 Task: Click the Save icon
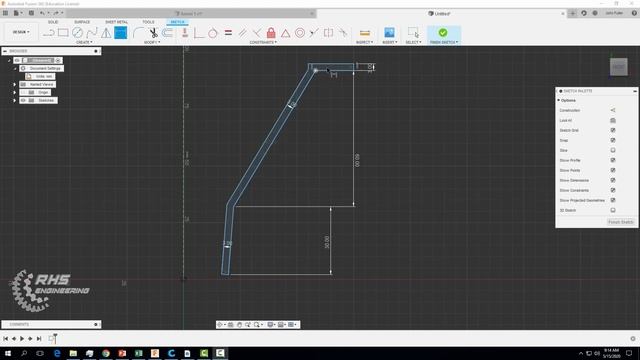31,13
